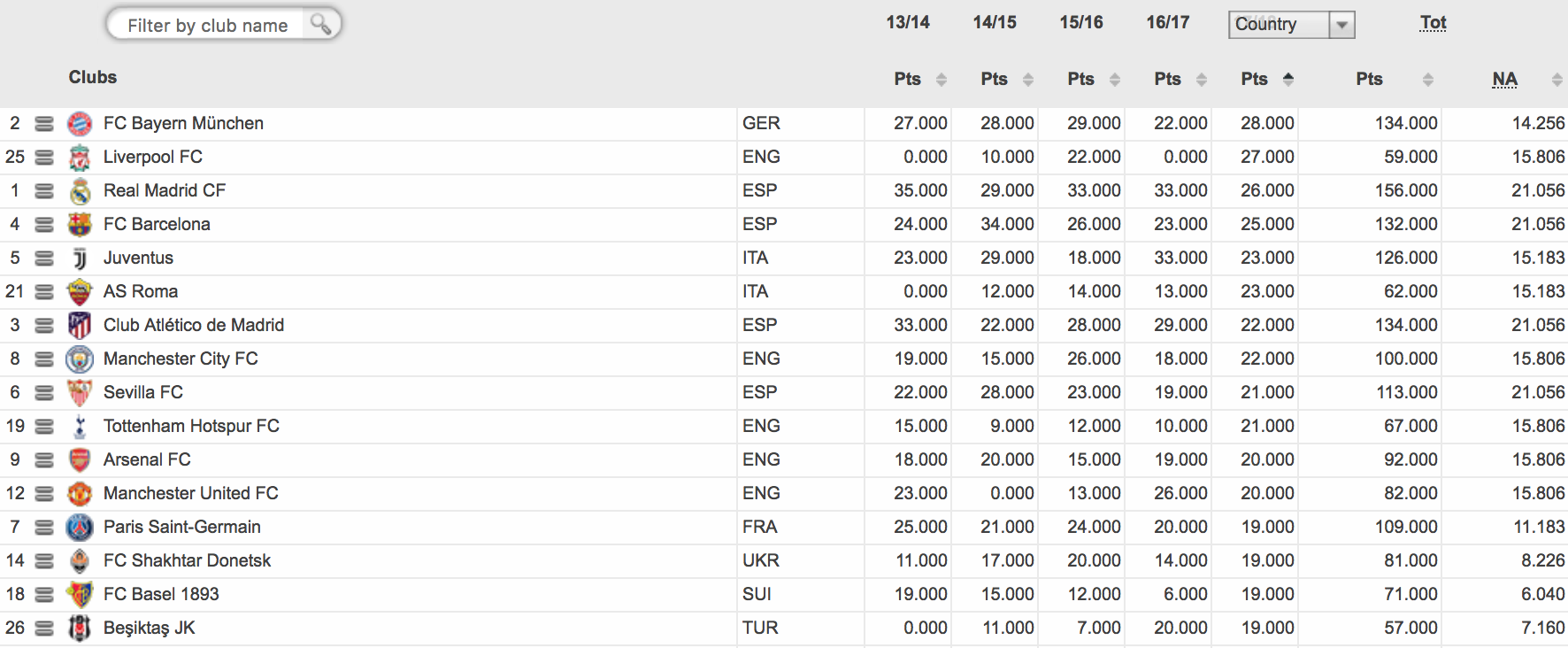Image resolution: width=1568 pixels, height=648 pixels.
Task: Expand the row menu for Sevilla FC
Action: click(x=44, y=393)
